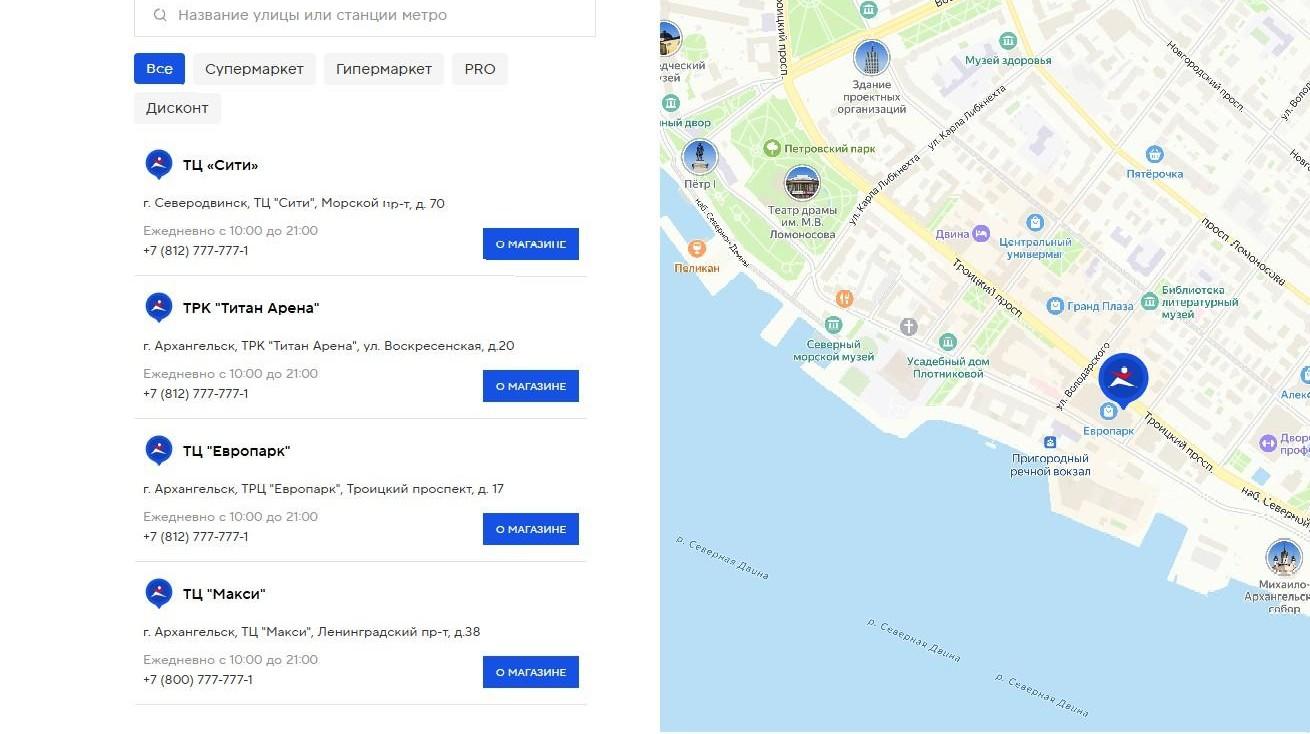1310x734 pixels.
Task: Click the "ул. Володарского" street label
Action: [x=1083, y=376]
